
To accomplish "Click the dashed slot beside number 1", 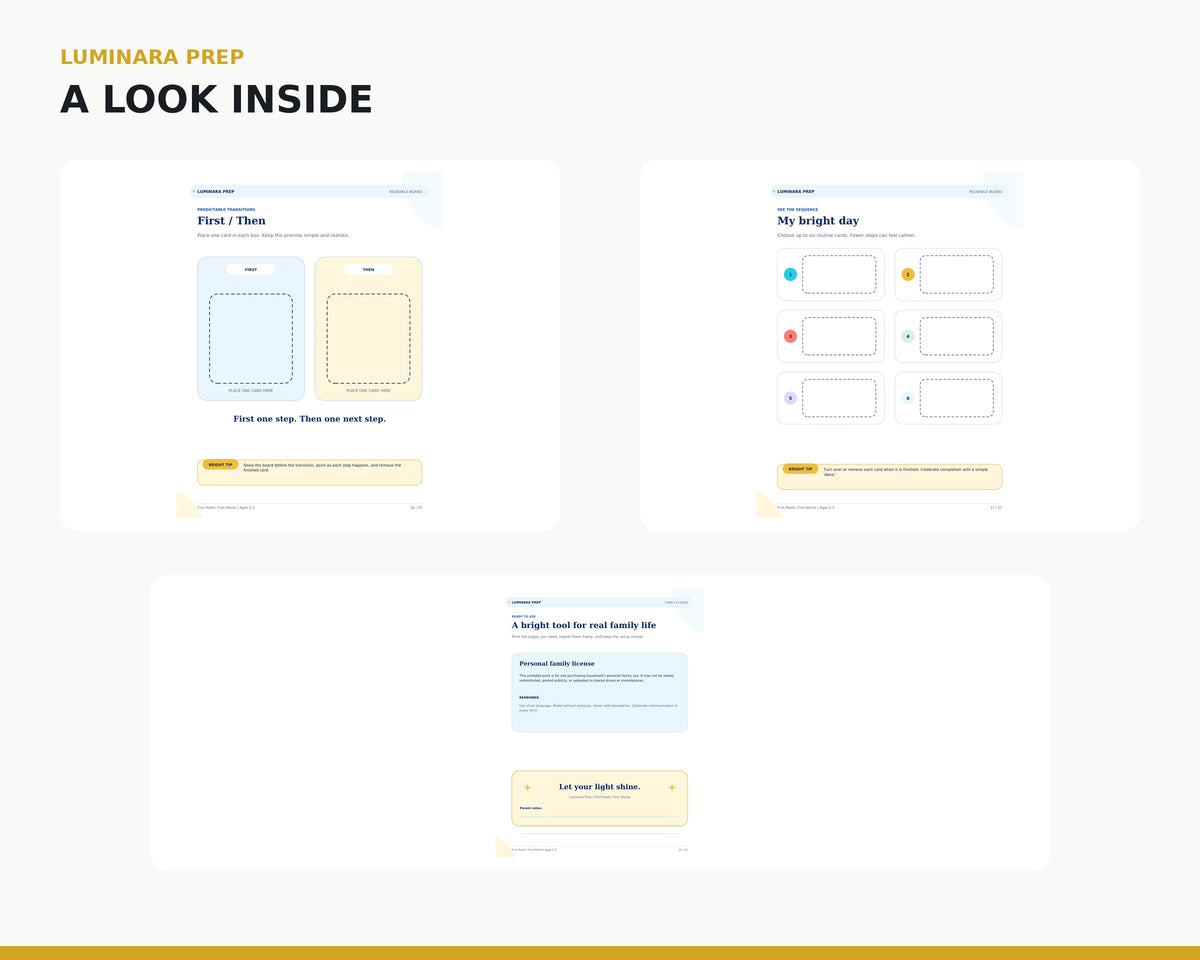I will [x=839, y=274].
